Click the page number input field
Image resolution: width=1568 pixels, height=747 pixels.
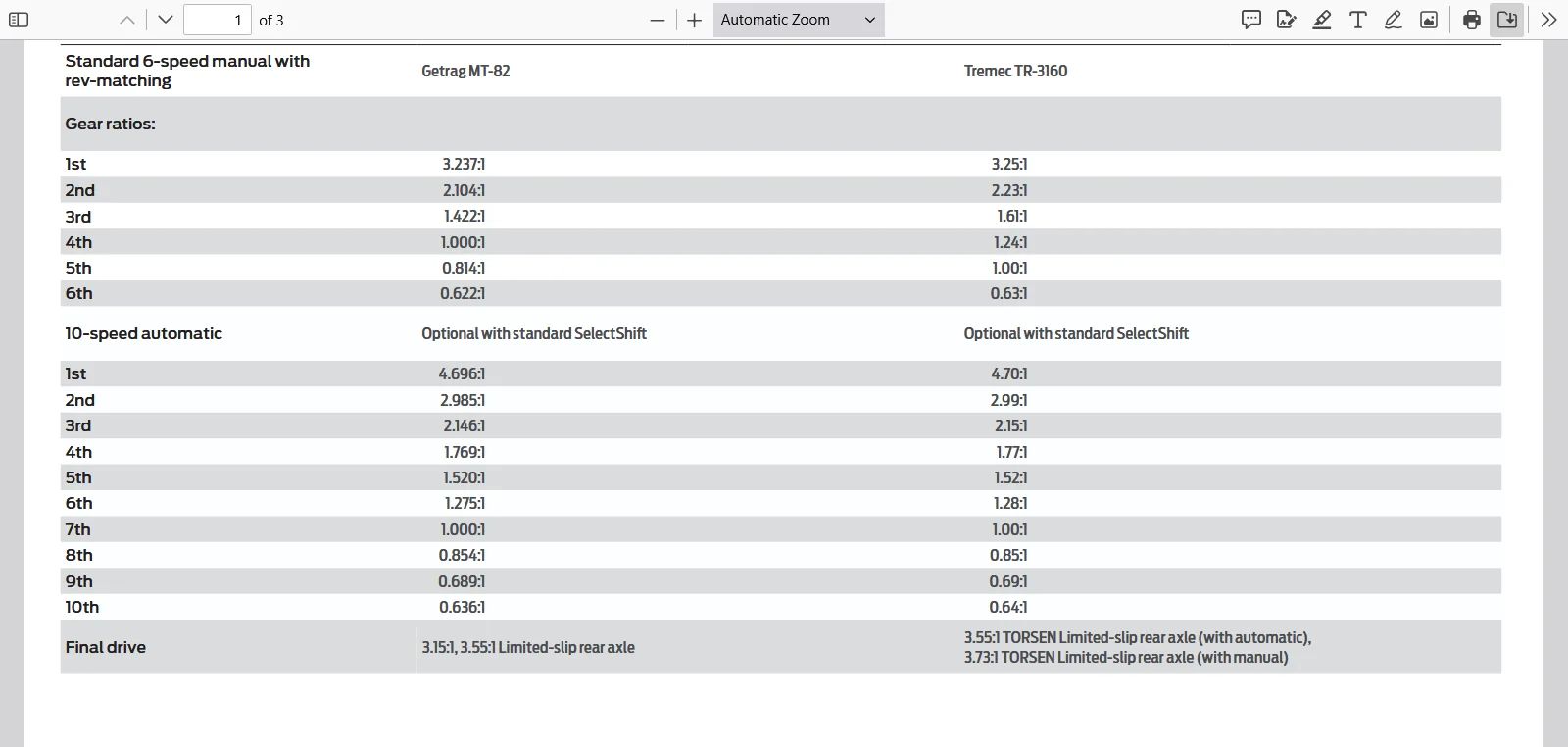(x=218, y=20)
